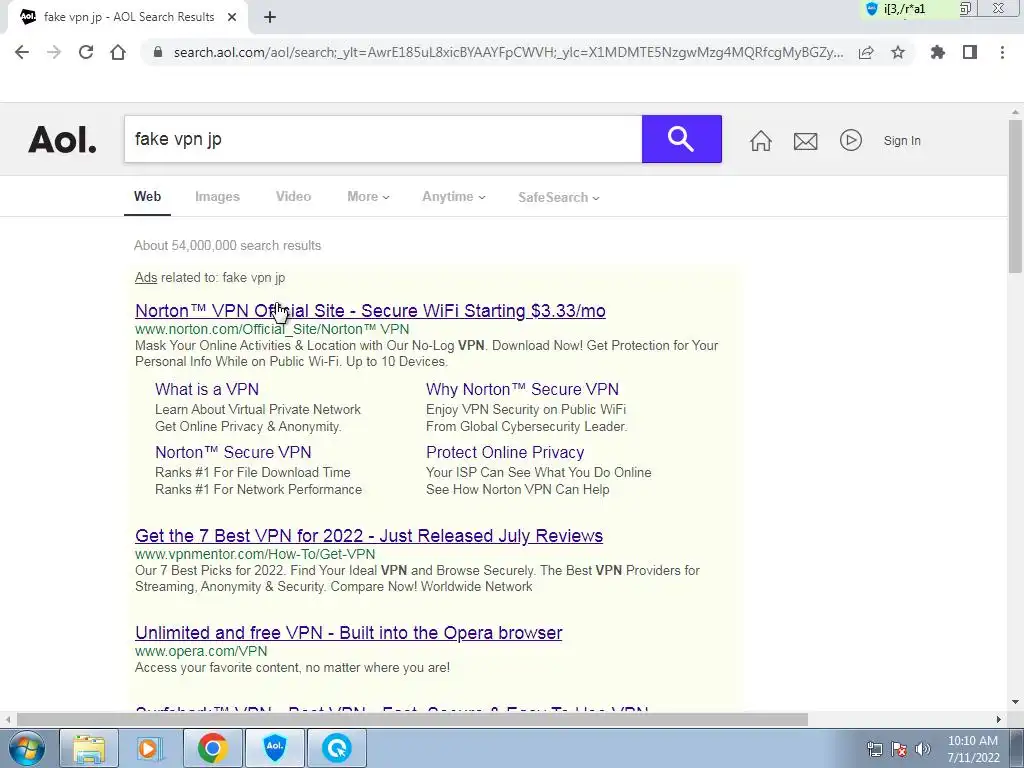Image resolution: width=1024 pixels, height=768 pixels.
Task: Click the Action Center flag tray icon
Action: 899,749
